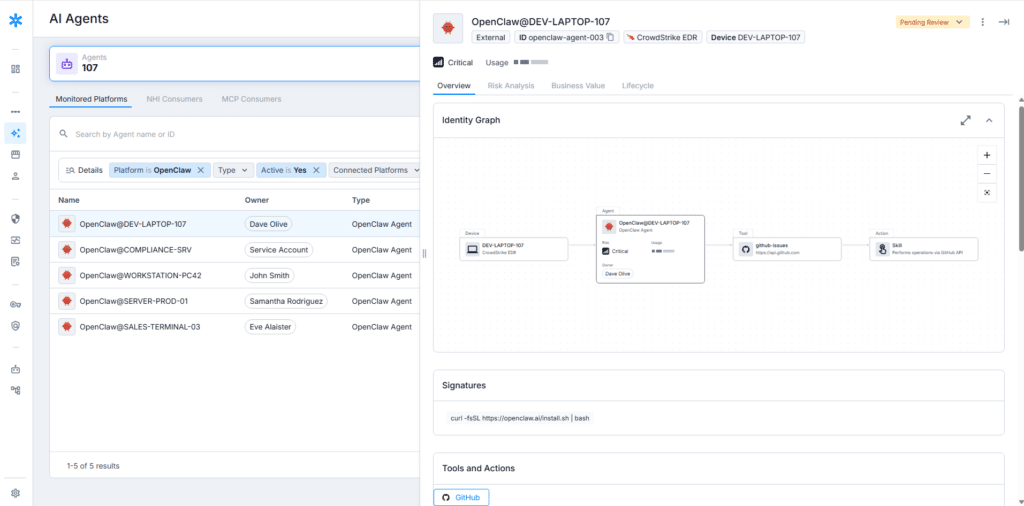This screenshot has height=506, width=1024.
Task: Focus the Search by Agent name field
Action: tap(235, 134)
